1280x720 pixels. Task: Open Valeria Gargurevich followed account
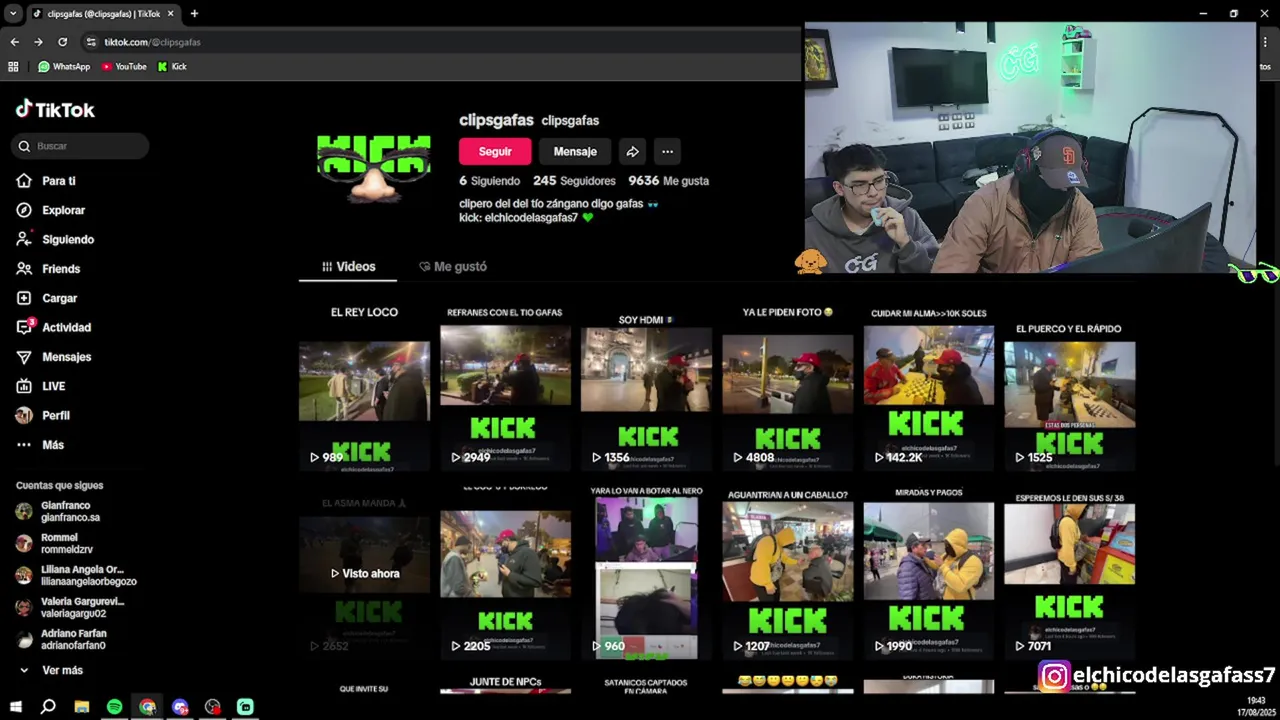click(70, 607)
